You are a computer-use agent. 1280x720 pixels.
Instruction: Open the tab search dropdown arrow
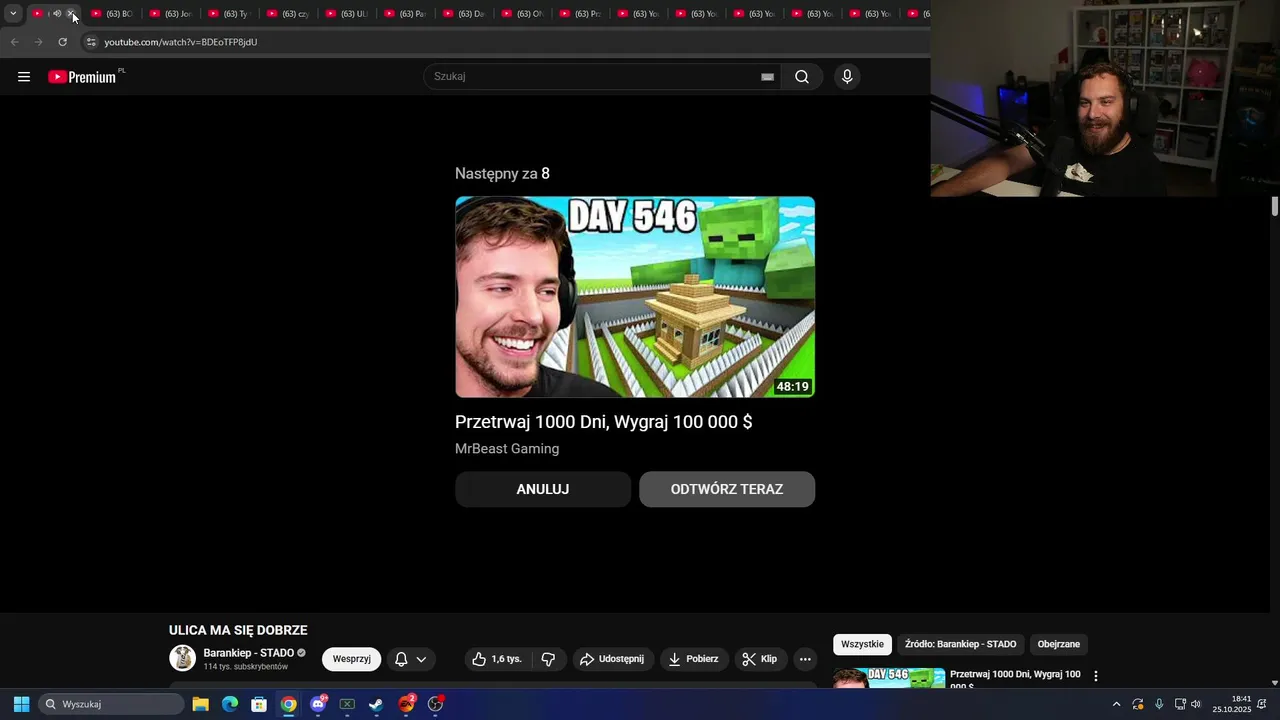pyautogui.click(x=13, y=14)
